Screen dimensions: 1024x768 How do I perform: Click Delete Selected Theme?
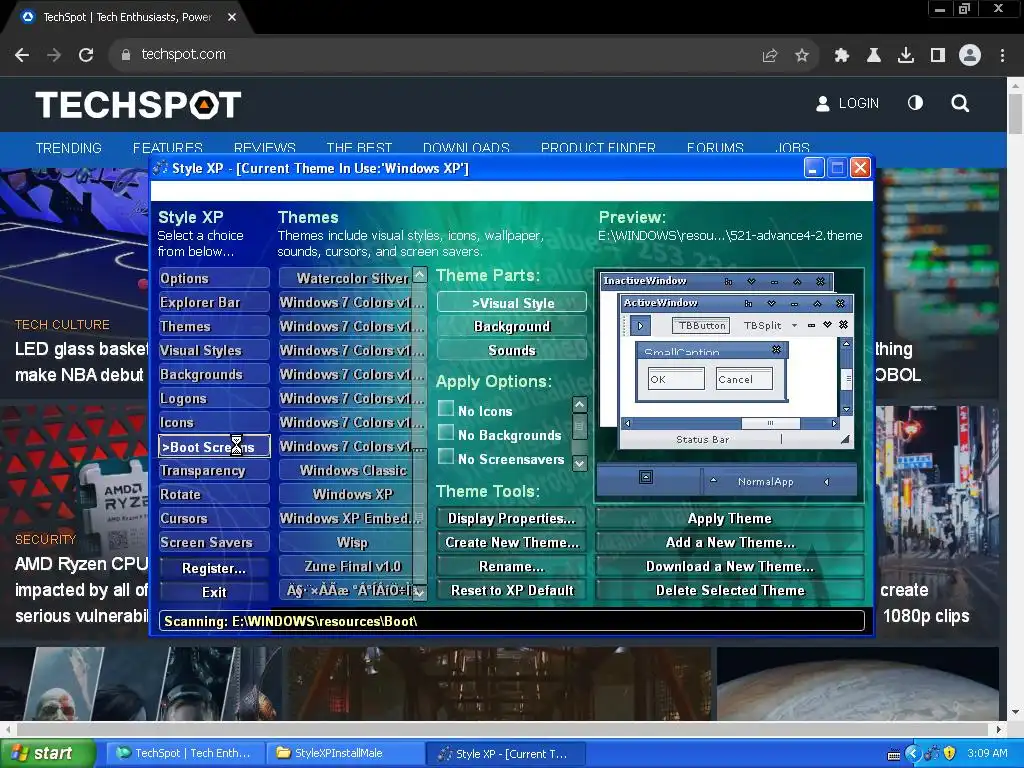point(729,590)
